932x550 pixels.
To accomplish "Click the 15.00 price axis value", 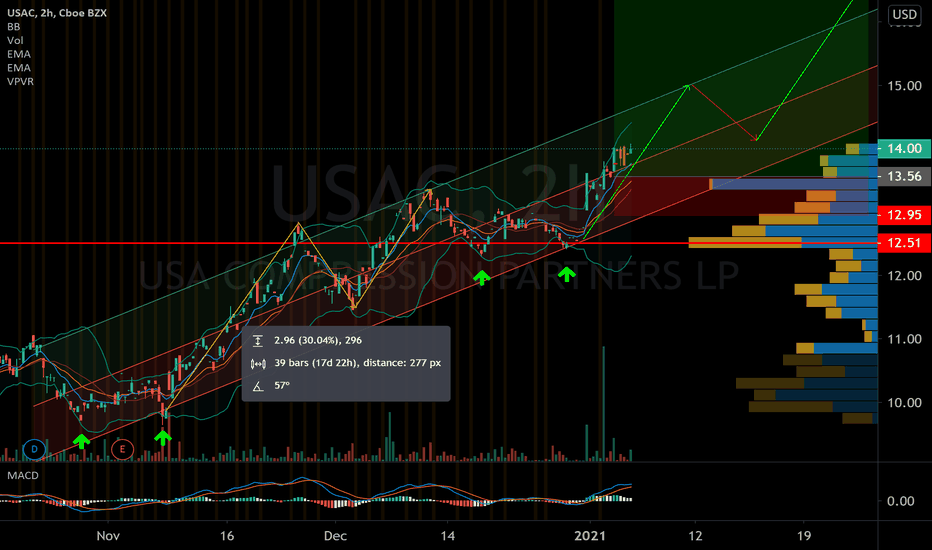I will [904, 86].
